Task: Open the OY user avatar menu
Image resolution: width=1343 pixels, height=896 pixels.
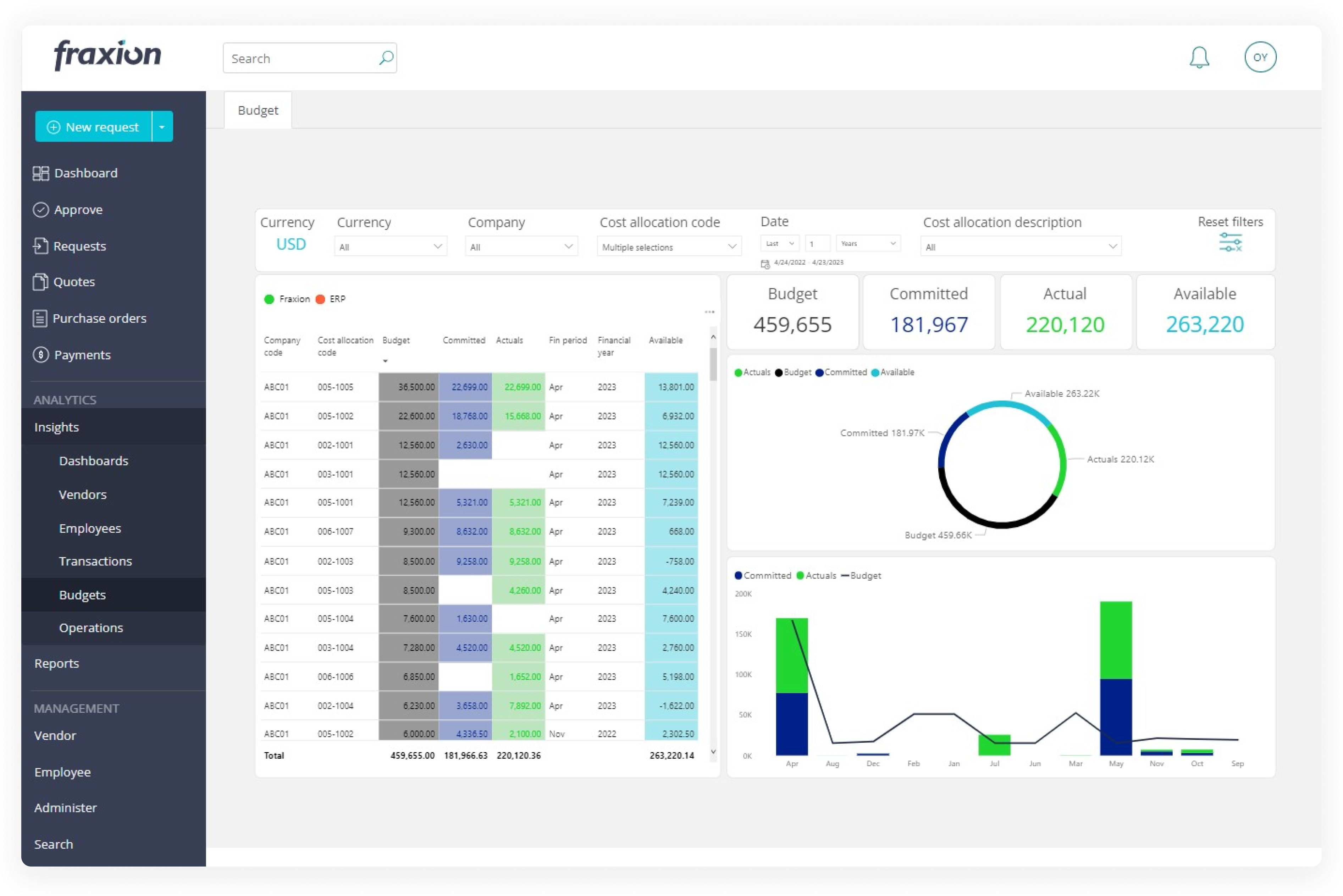Action: click(1260, 57)
